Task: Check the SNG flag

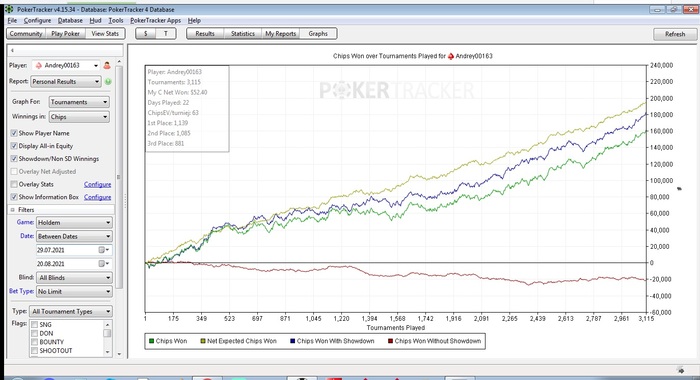Action: point(34,325)
